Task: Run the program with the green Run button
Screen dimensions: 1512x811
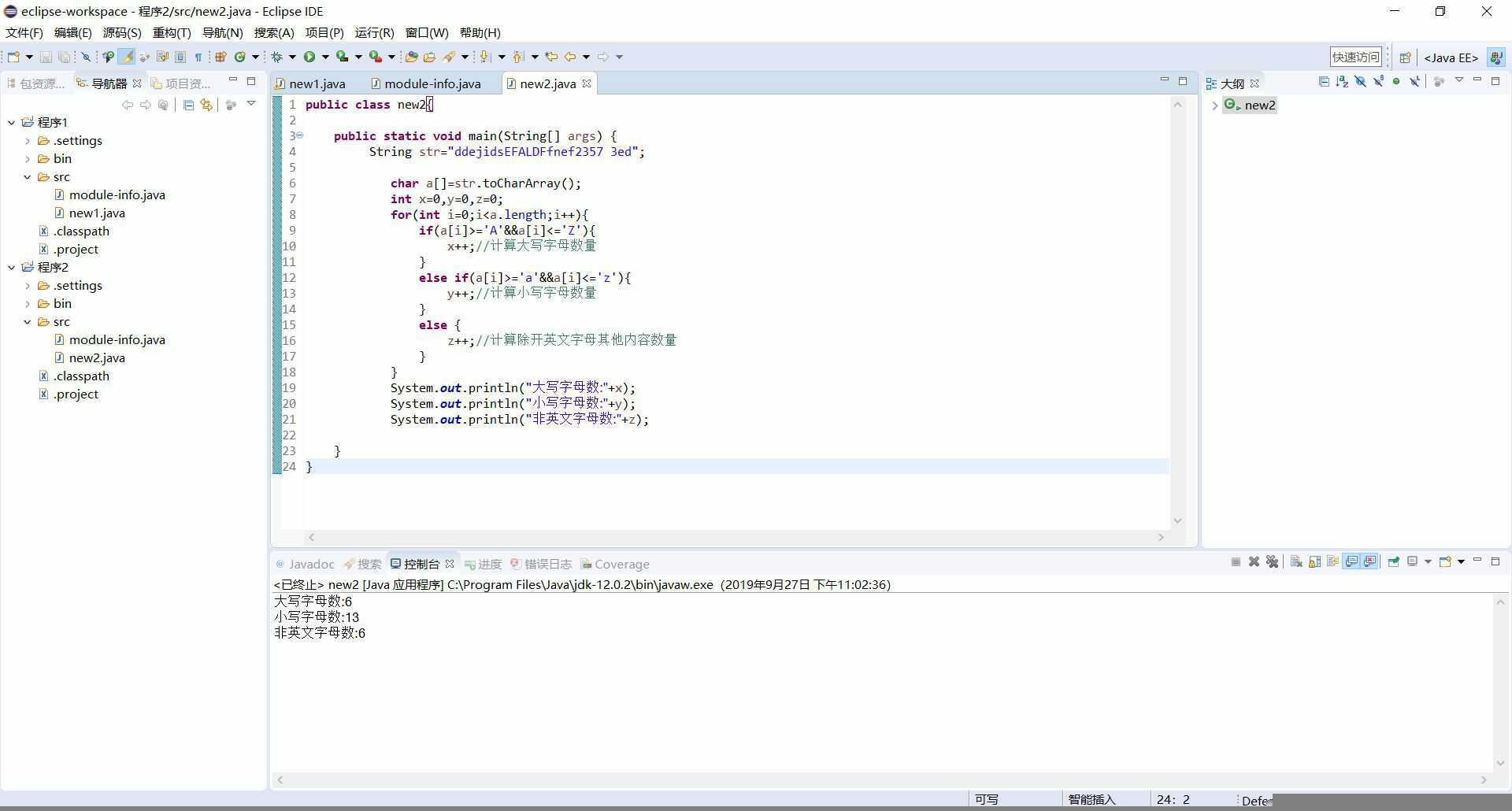Action: [x=309, y=57]
